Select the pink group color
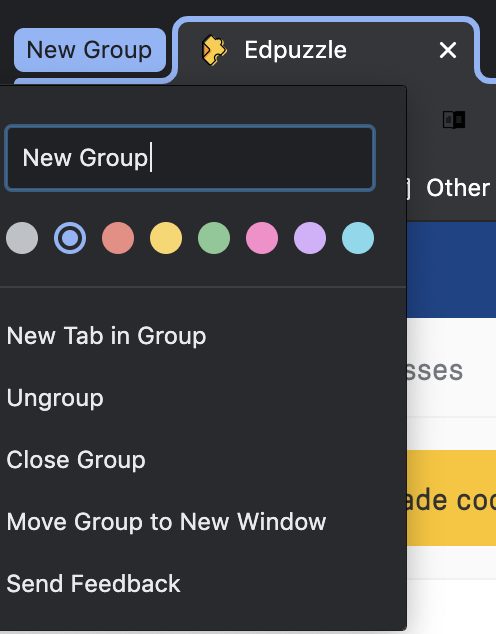496x634 pixels. click(262, 238)
